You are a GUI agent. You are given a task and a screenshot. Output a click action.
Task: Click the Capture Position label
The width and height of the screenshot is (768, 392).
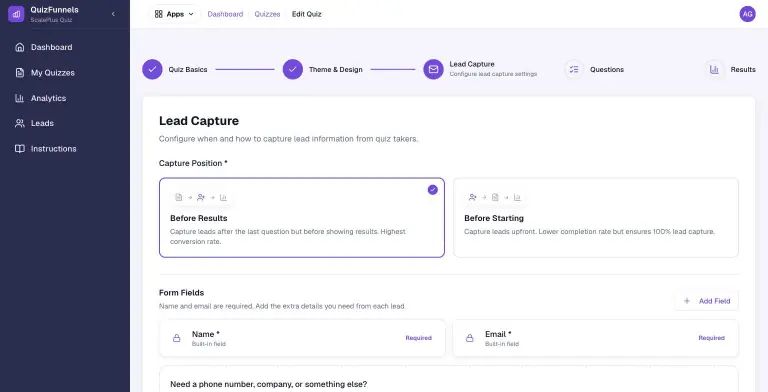tap(193, 163)
